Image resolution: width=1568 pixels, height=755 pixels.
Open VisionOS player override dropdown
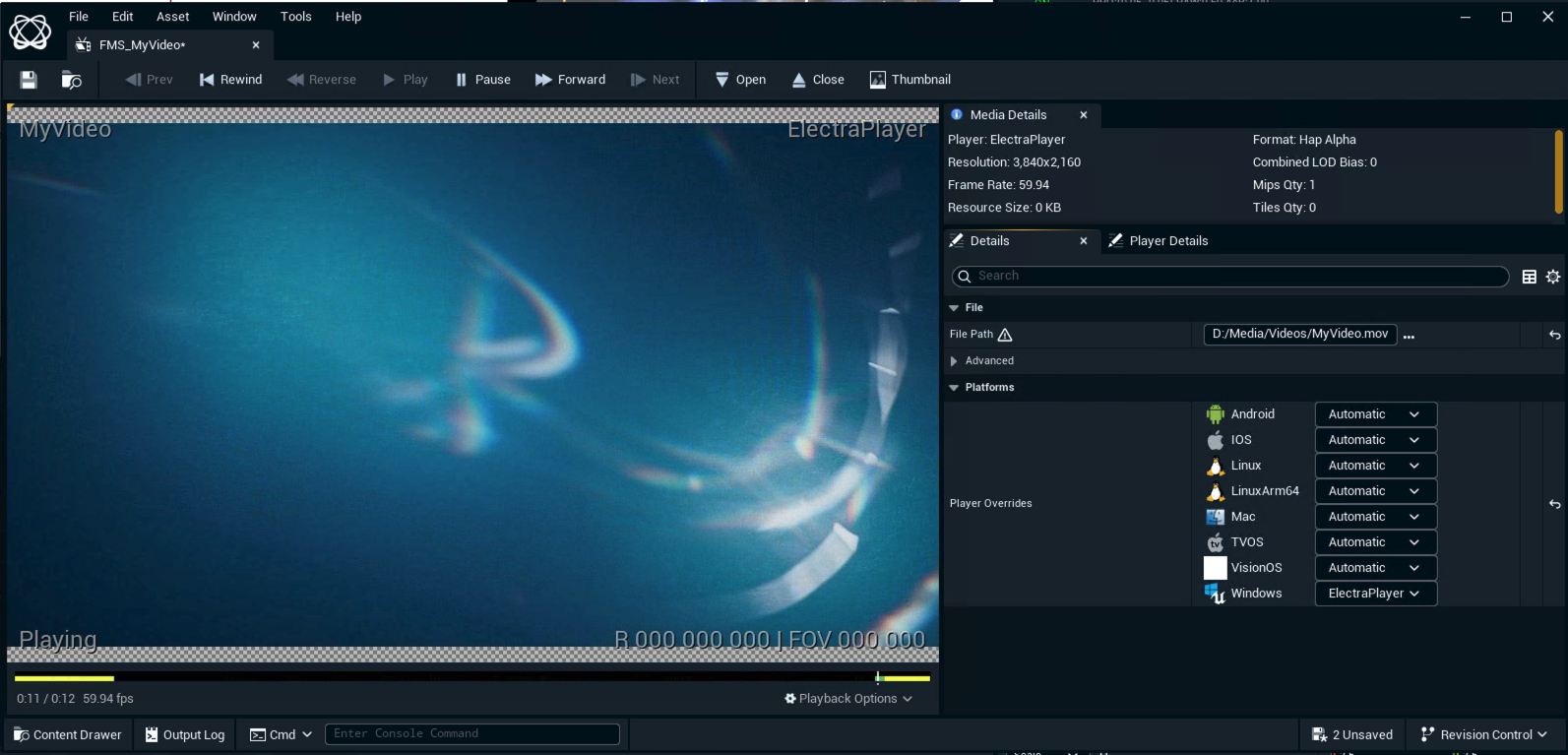pyautogui.click(x=1376, y=568)
